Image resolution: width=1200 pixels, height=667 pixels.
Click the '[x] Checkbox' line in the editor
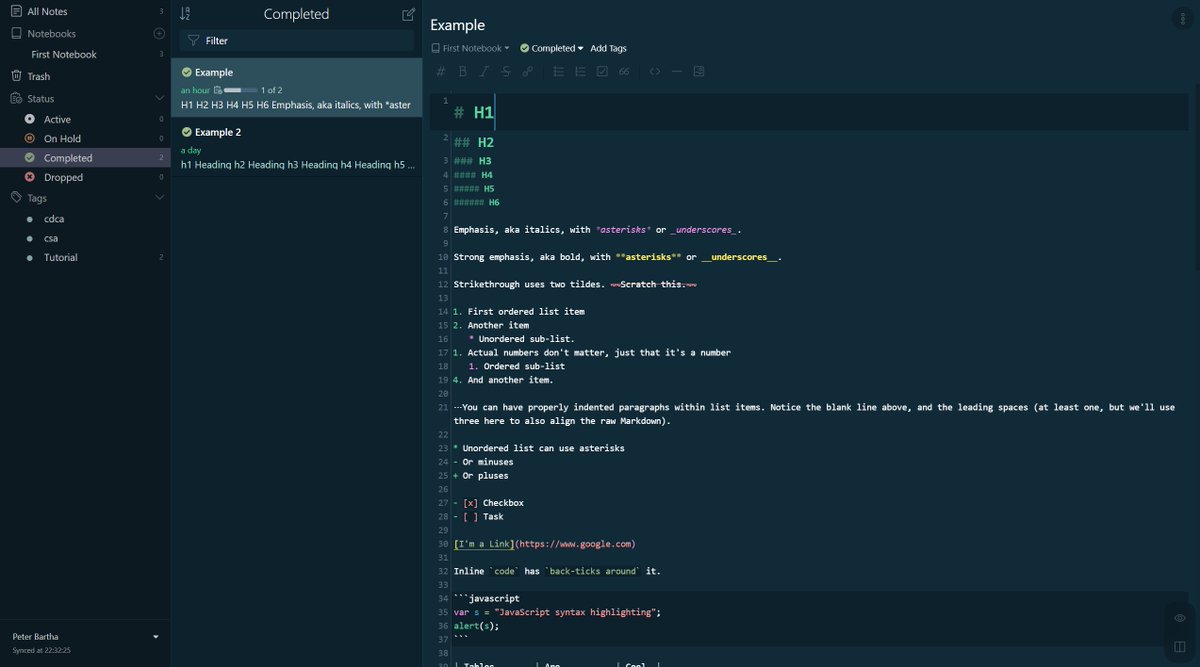[x=489, y=503]
